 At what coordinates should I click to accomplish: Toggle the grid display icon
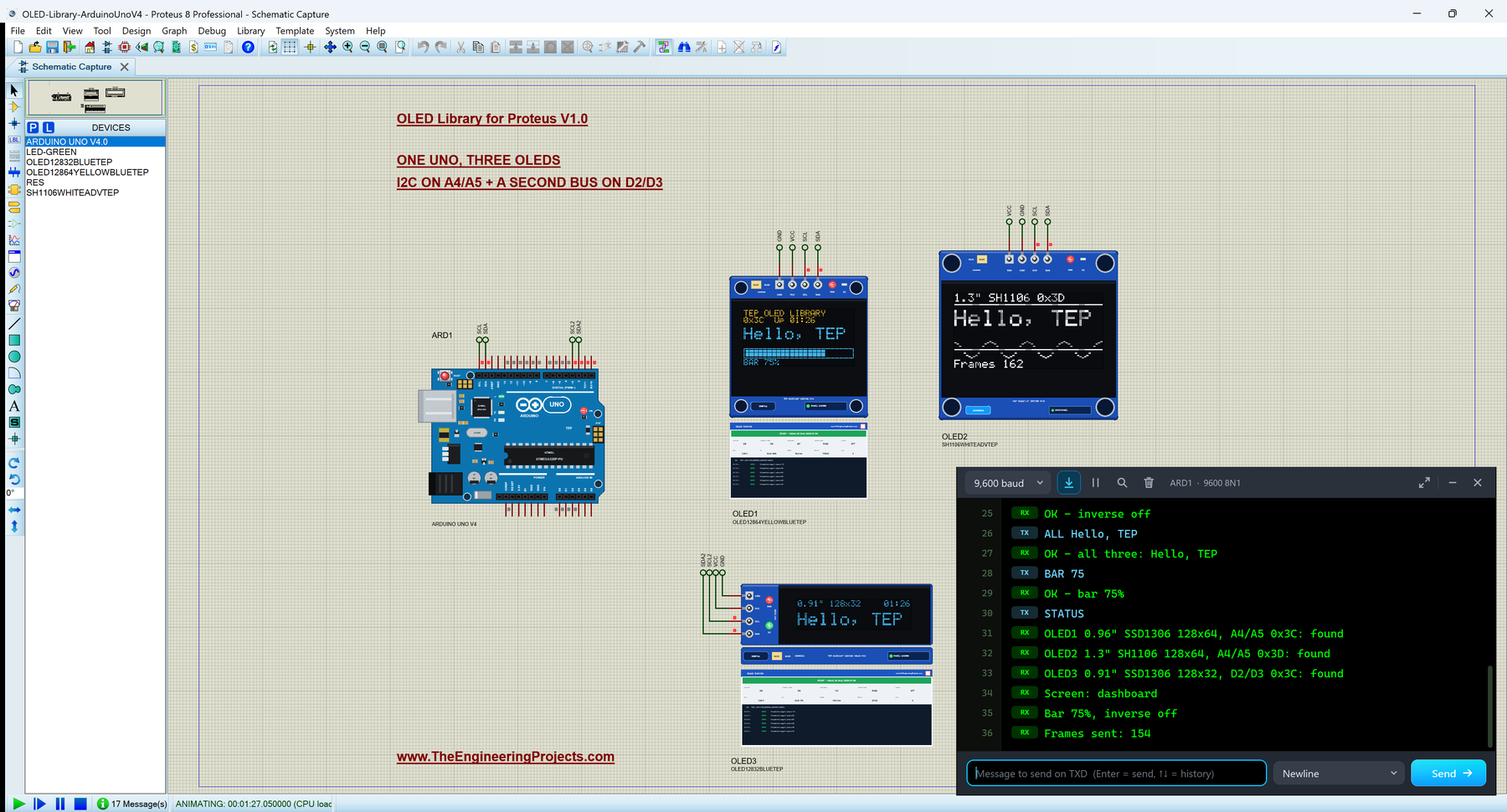point(290,48)
